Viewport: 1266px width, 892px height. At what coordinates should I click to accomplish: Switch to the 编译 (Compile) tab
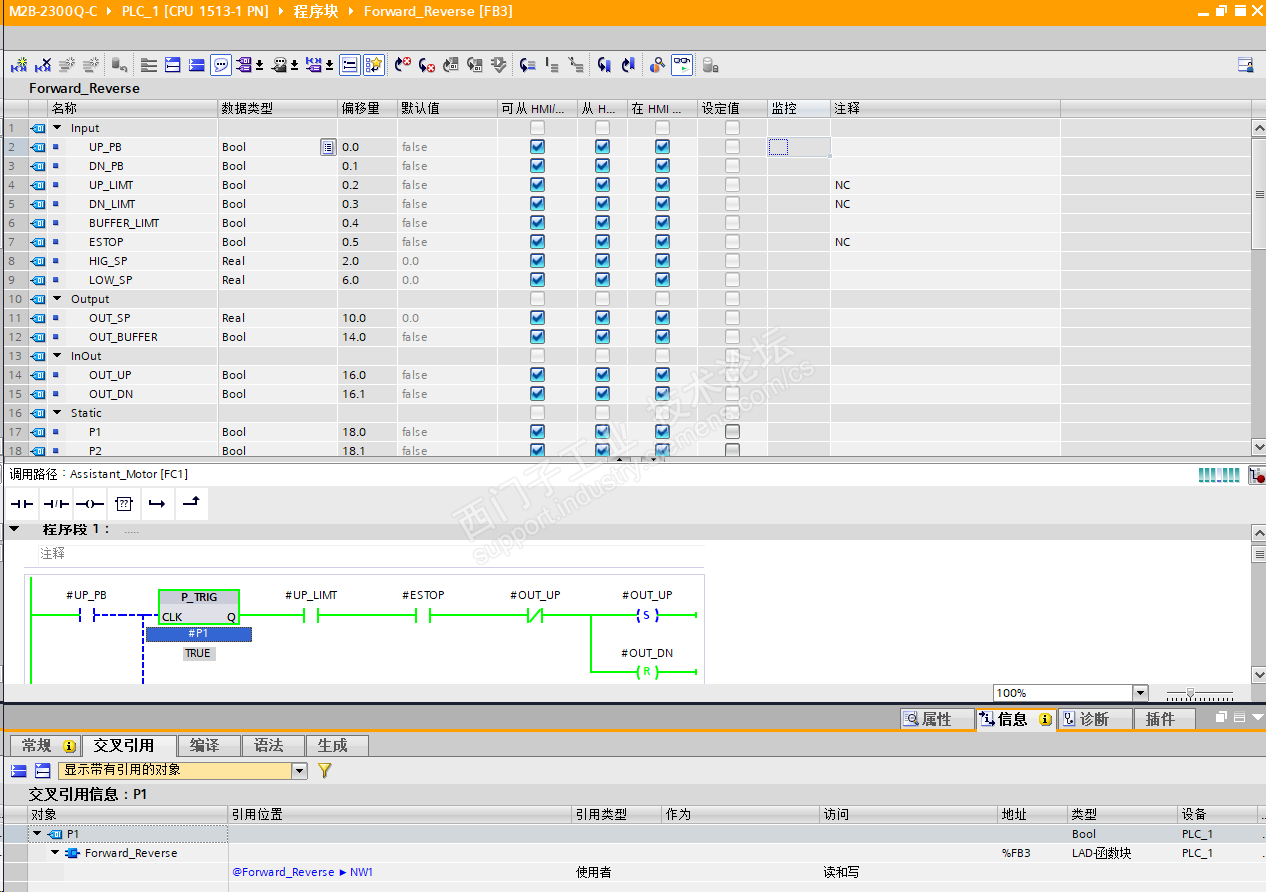pyautogui.click(x=204, y=745)
